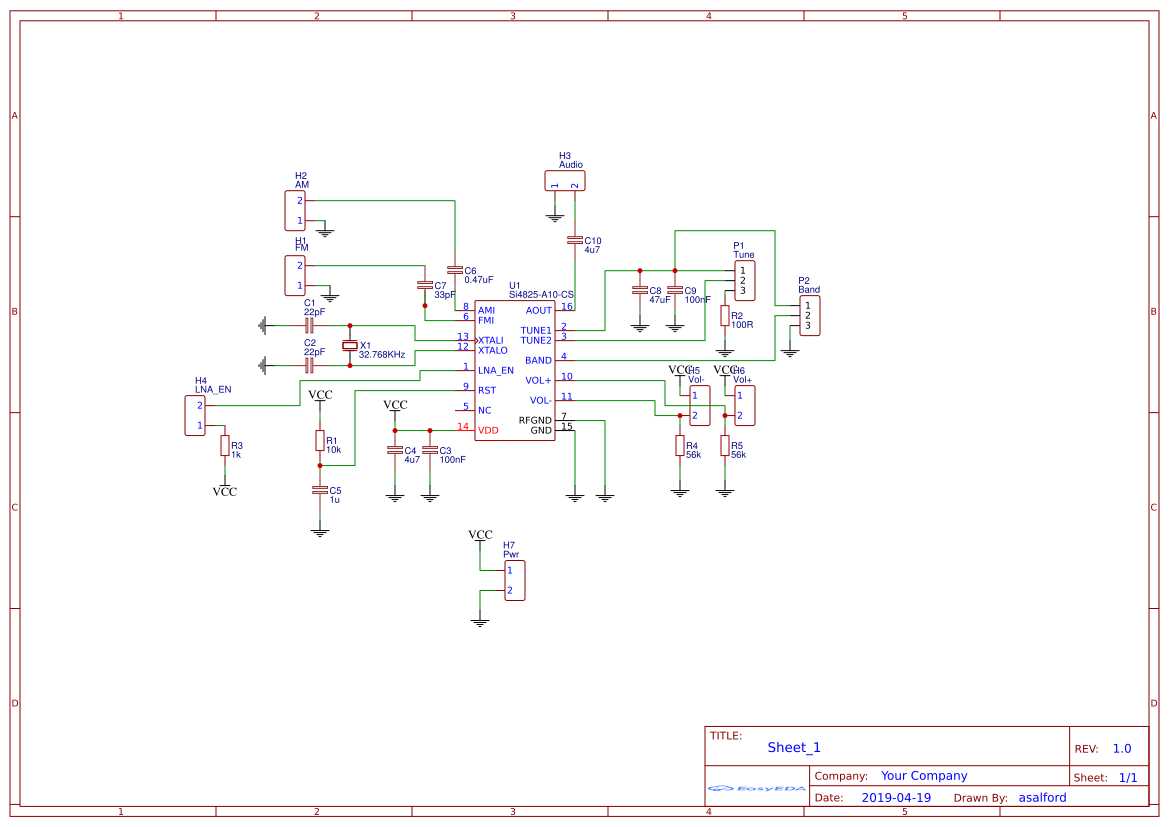Select resistor R4 56k symbol
This screenshot has width=1169, height=827.
(x=680, y=446)
